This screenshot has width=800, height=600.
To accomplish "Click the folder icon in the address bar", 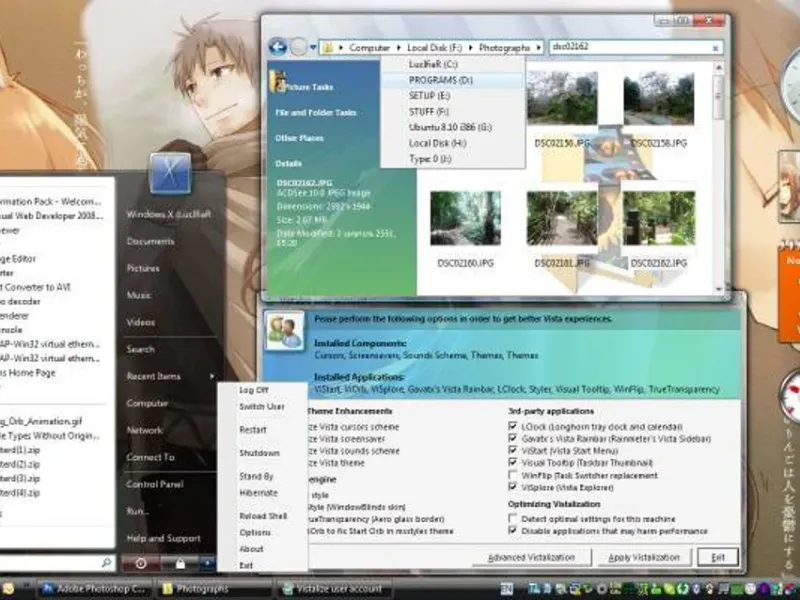I will click(328, 48).
